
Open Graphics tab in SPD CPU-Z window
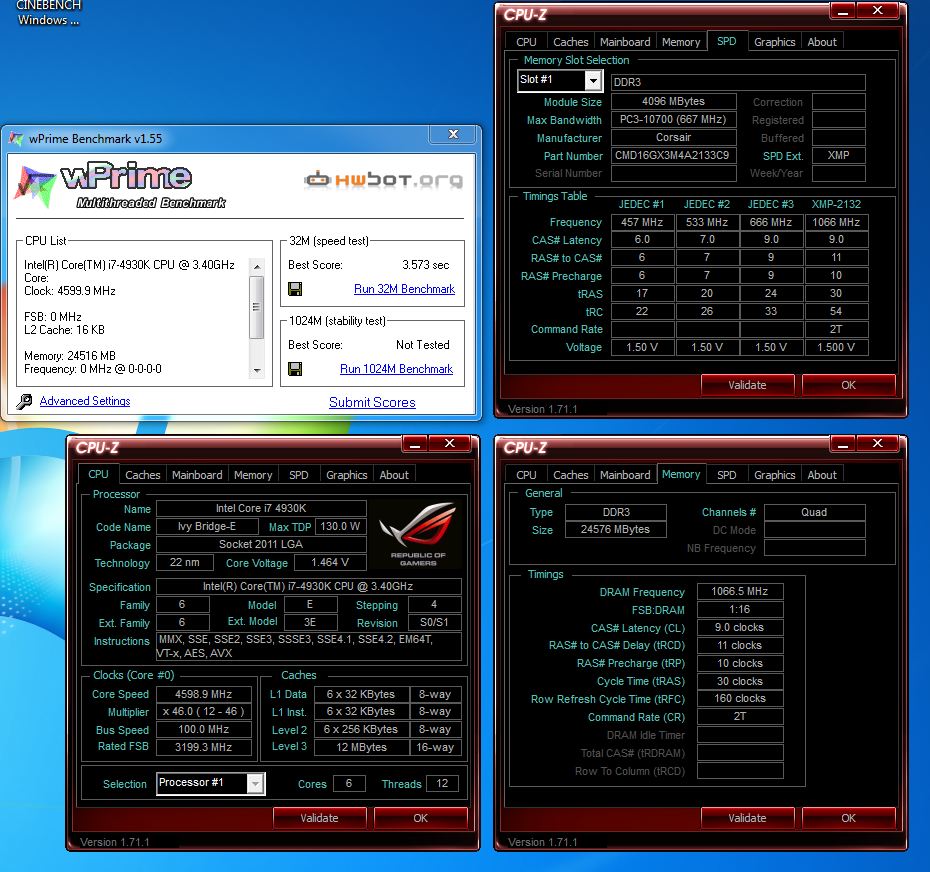(775, 42)
